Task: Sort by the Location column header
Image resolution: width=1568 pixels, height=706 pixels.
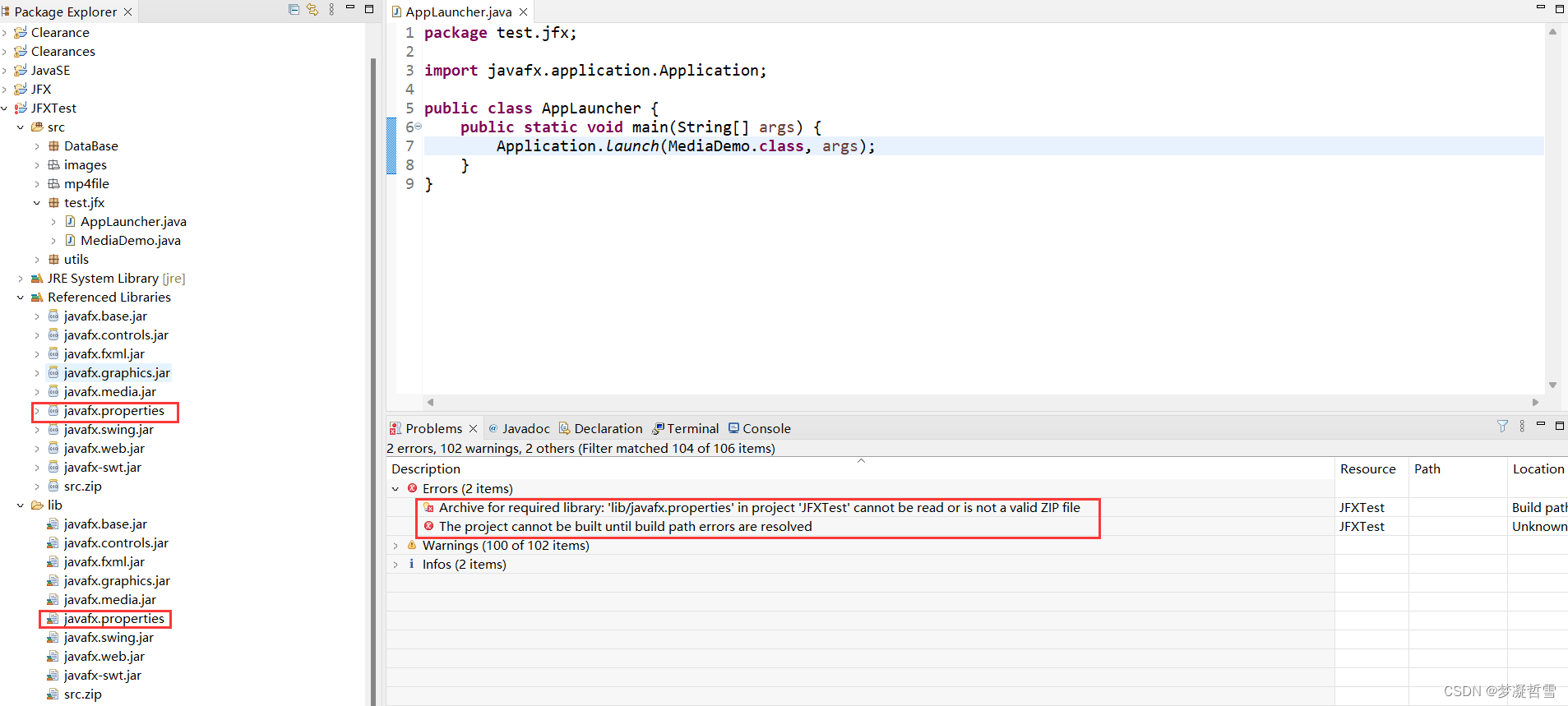Action: tap(1538, 468)
